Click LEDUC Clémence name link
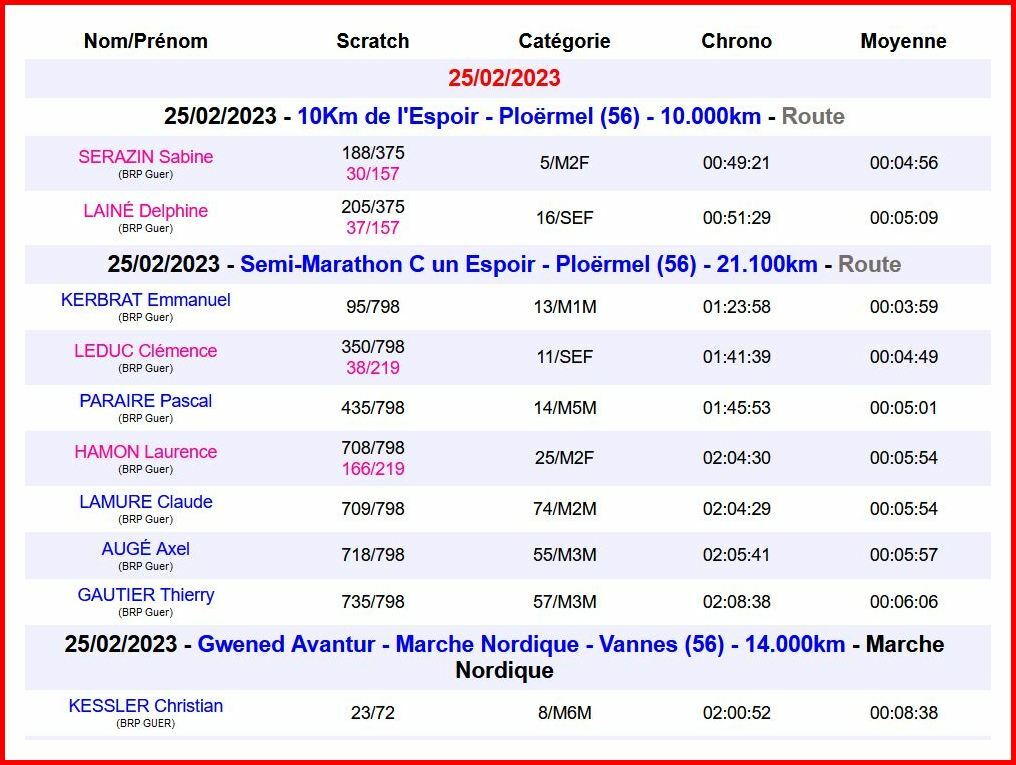The width and height of the screenshot is (1016, 765). pos(145,351)
